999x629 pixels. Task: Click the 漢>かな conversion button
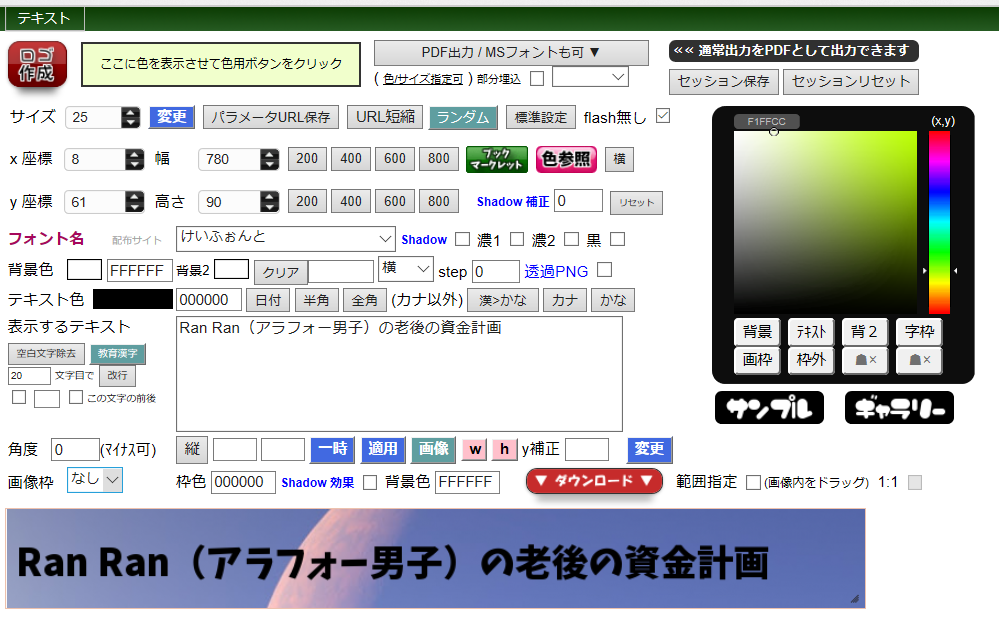(x=503, y=300)
